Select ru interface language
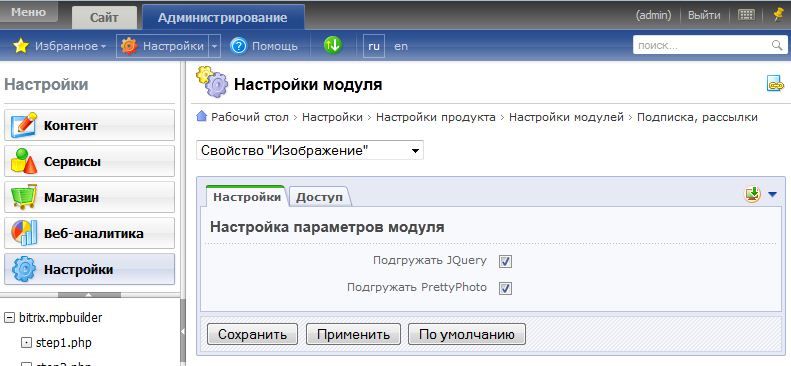This screenshot has height=366, width=791. (x=374, y=46)
